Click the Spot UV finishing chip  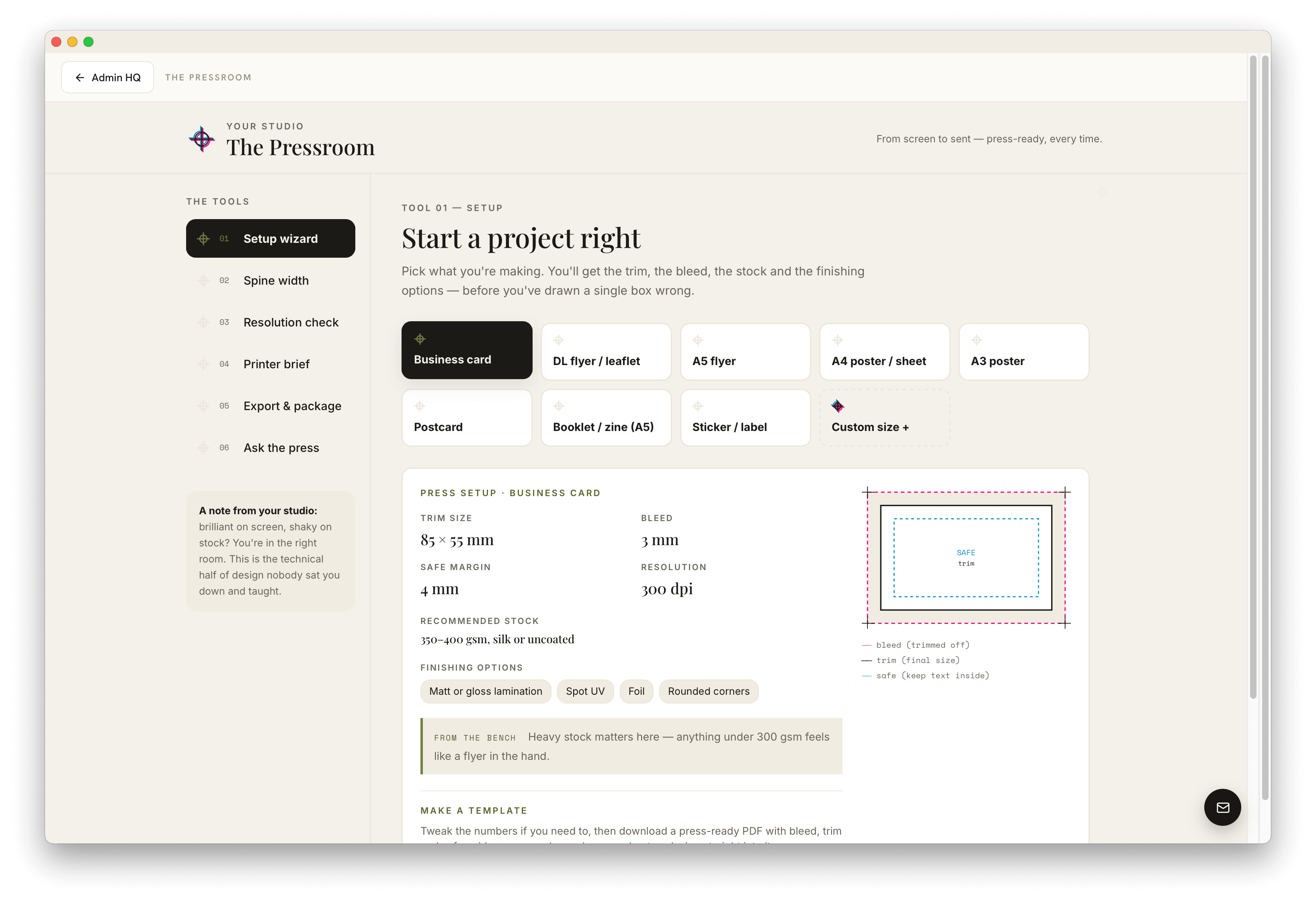tap(585, 692)
